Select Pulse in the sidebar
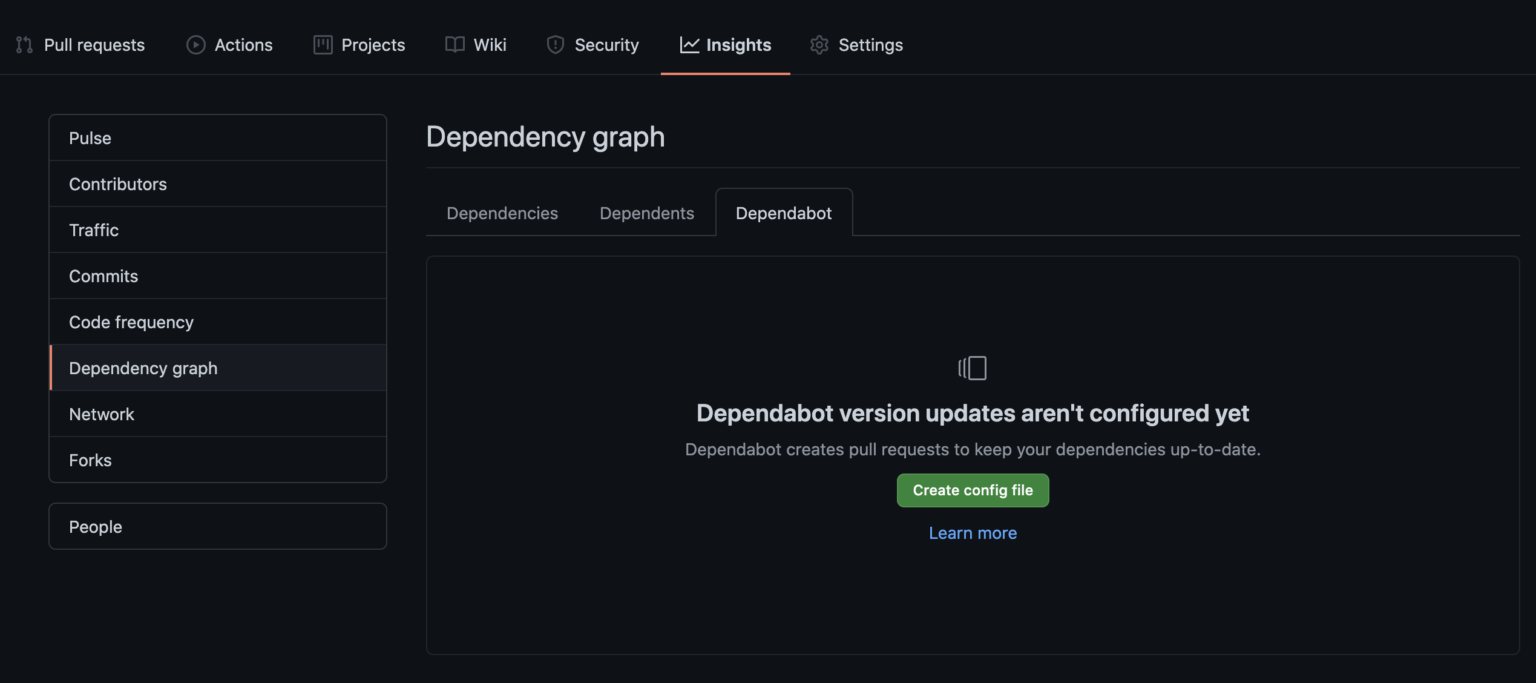The width and height of the screenshot is (1536, 683). 90,137
